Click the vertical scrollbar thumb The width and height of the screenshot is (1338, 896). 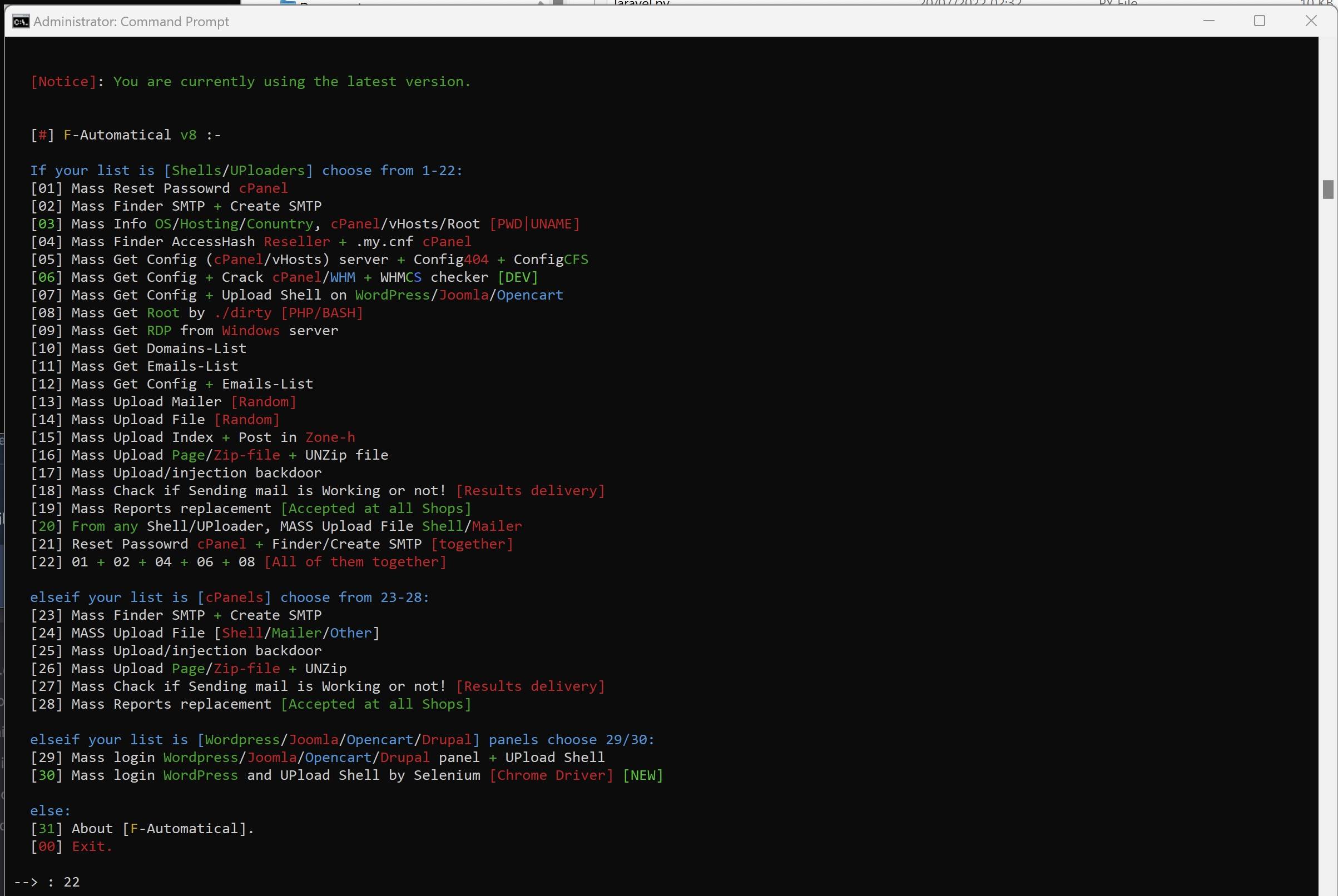click(x=1328, y=189)
